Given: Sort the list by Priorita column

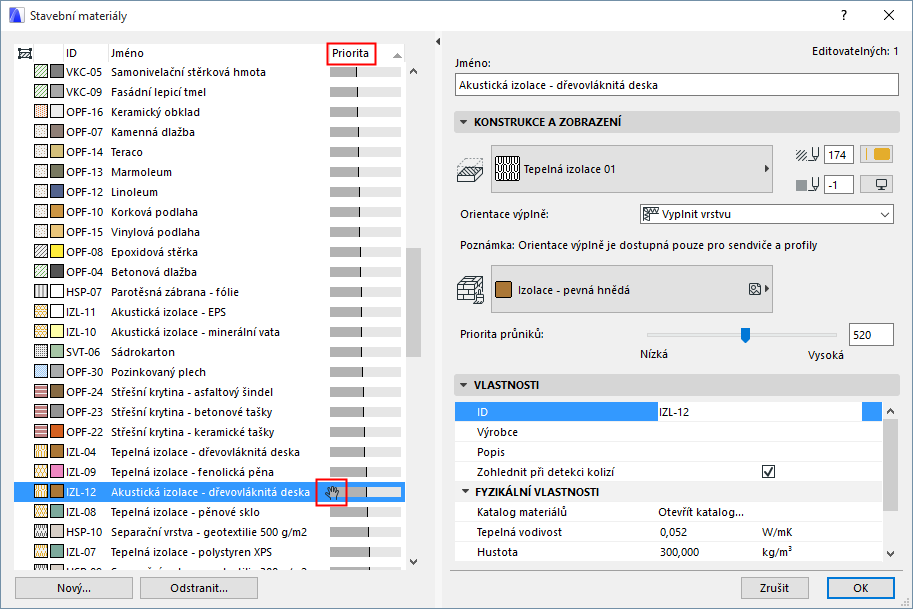Looking at the screenshot, I should (x=351, y=53).
